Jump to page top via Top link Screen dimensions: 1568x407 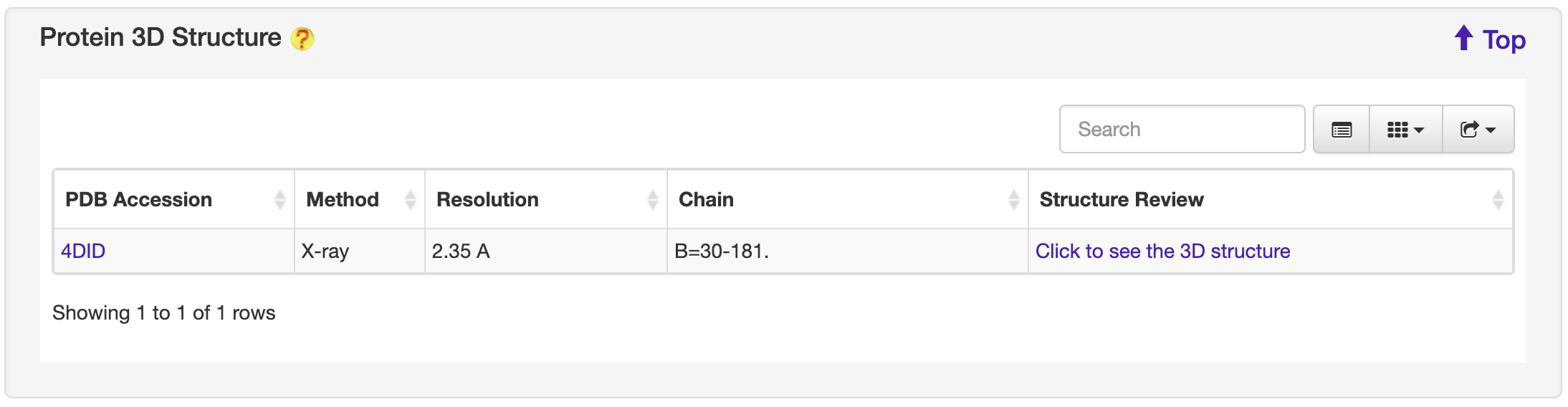point(1504,40)
